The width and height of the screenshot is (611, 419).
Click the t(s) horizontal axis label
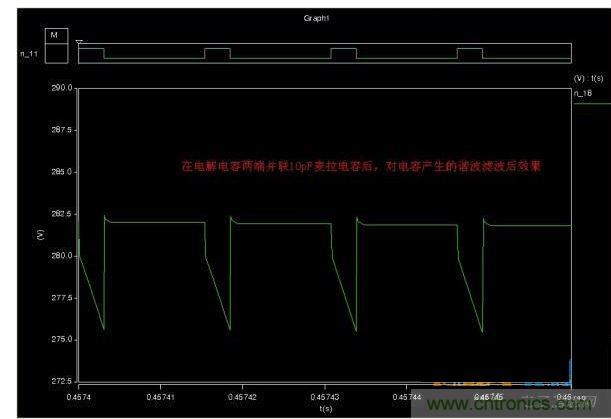point(324,408)
